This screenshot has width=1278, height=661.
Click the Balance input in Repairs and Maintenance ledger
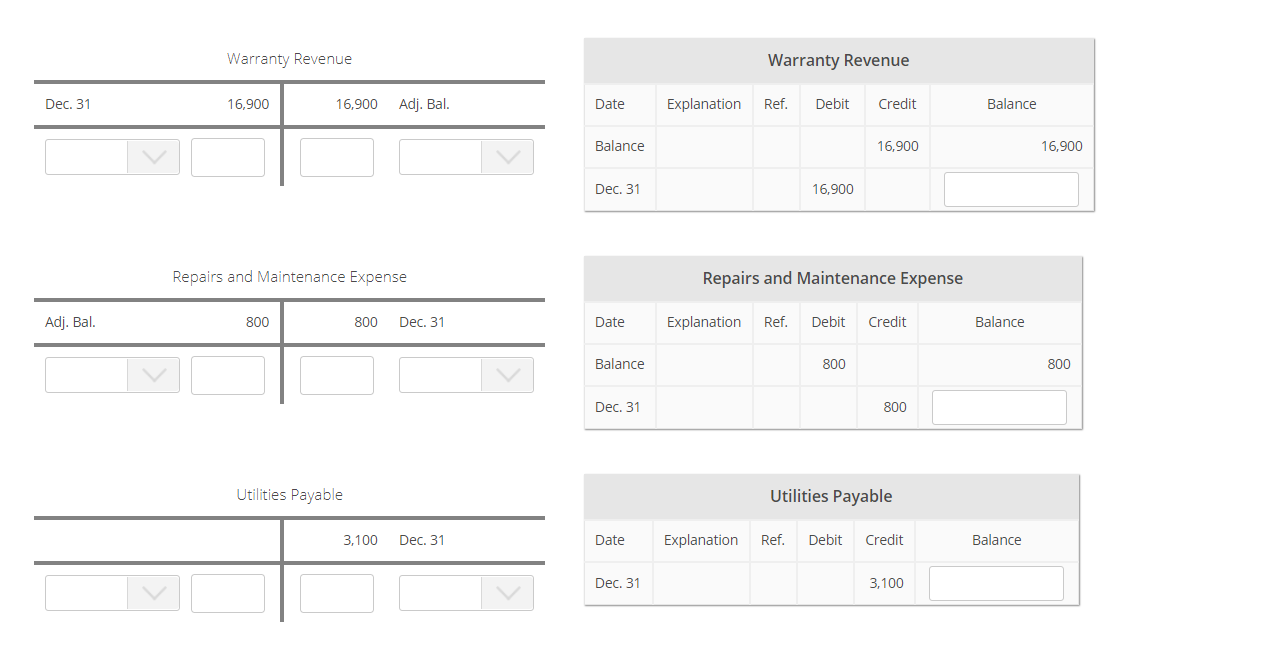999,407
